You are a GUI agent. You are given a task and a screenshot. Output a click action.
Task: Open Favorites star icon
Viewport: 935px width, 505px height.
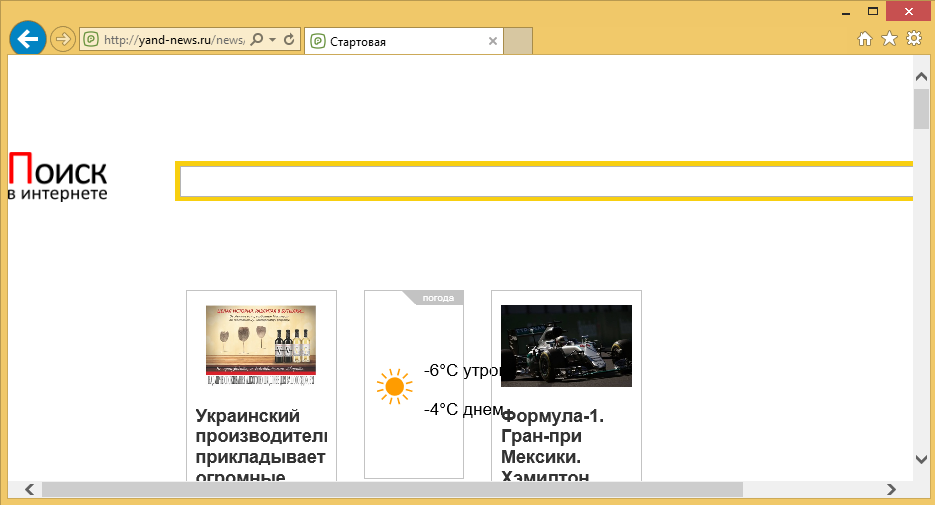(889, 39)
